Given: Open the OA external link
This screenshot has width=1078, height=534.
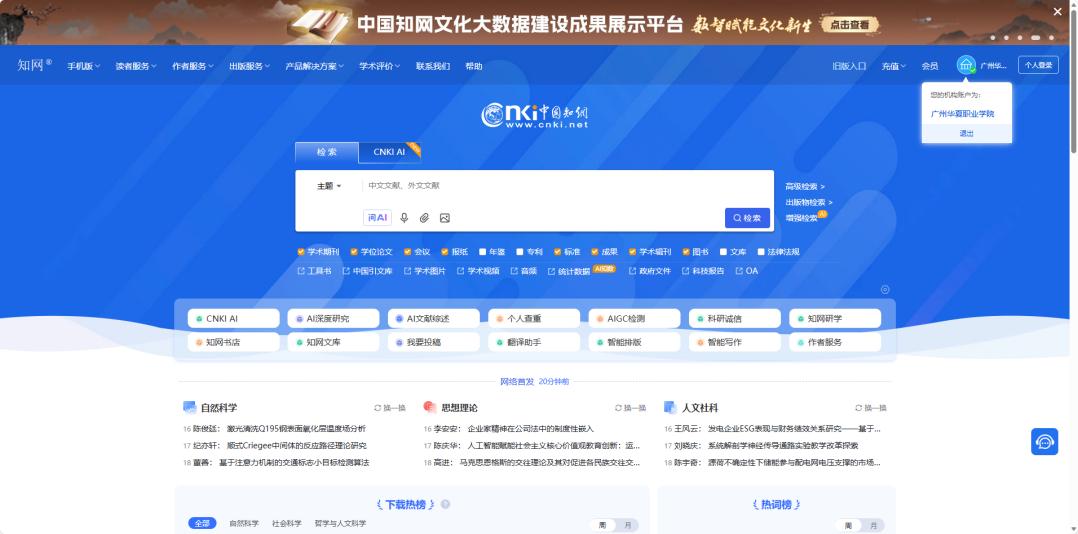Looking at the screenshot, I should click(x=747, y=271).
